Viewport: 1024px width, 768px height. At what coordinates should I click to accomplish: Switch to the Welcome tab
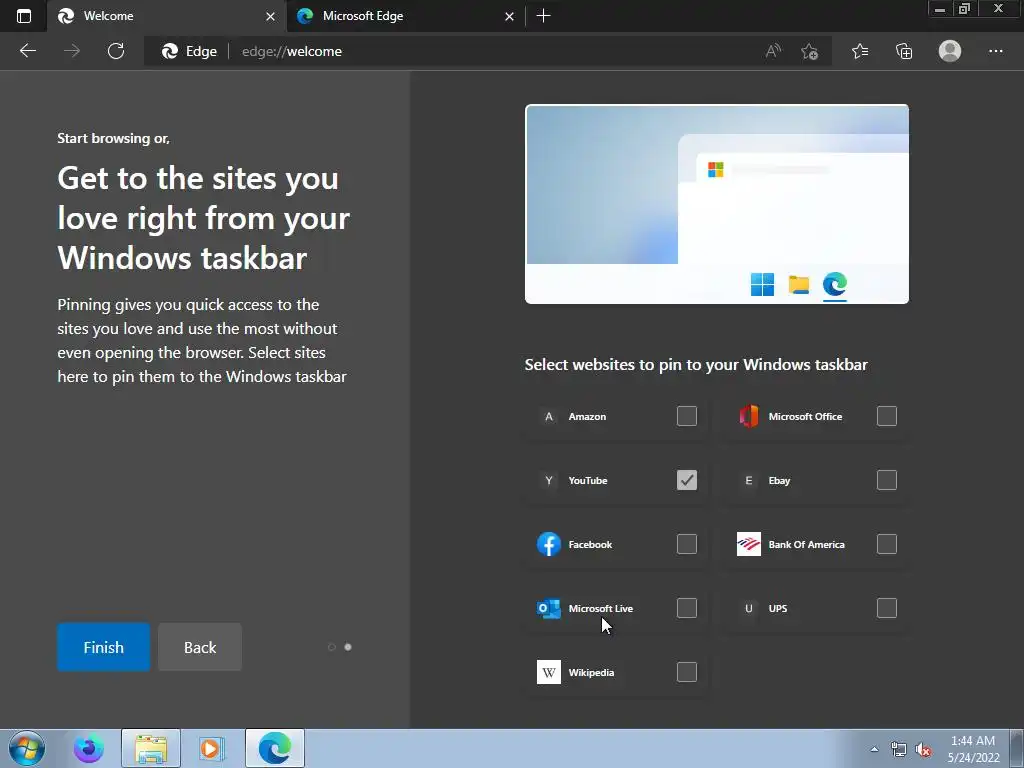(x=167, y=16)
